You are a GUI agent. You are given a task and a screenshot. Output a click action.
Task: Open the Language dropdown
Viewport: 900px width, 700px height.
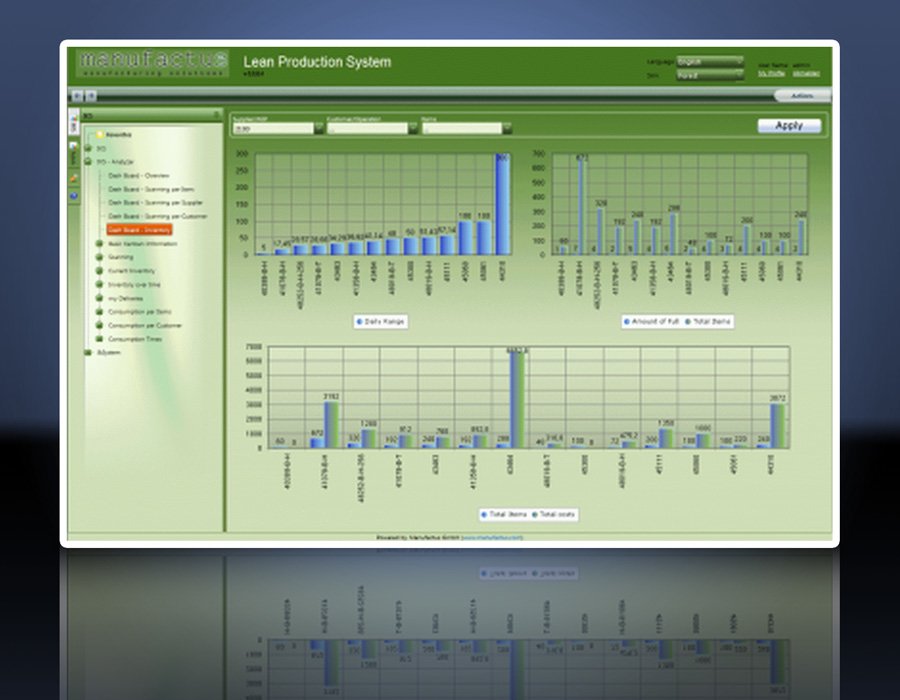(709, 61)
